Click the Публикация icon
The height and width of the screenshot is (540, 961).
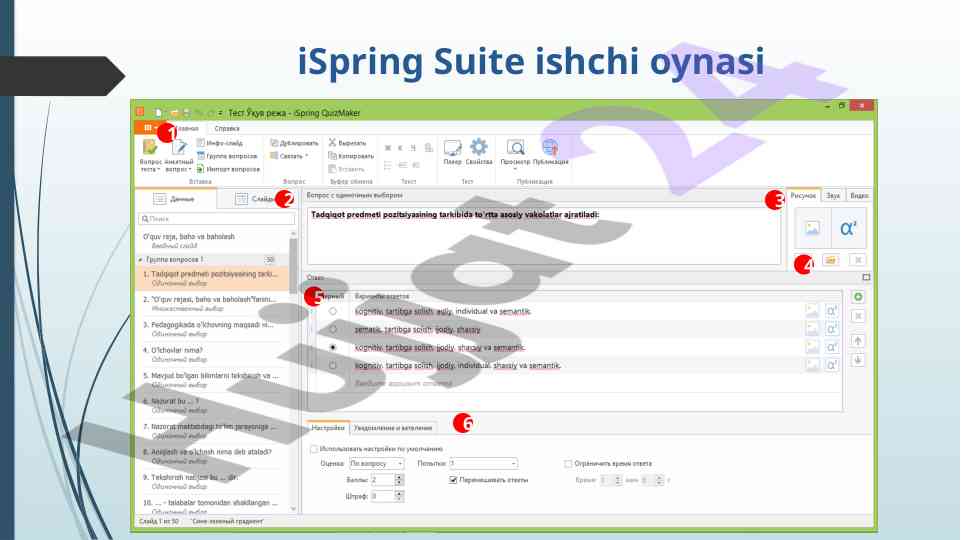[550, 147]
